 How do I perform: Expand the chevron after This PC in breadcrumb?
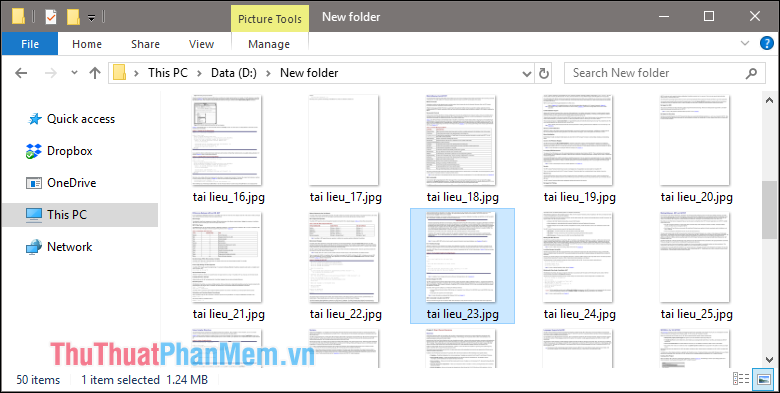199,73
